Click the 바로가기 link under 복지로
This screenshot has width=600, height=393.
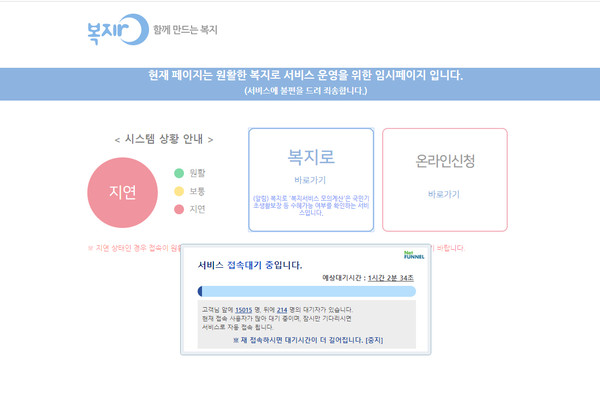point(310,180)
